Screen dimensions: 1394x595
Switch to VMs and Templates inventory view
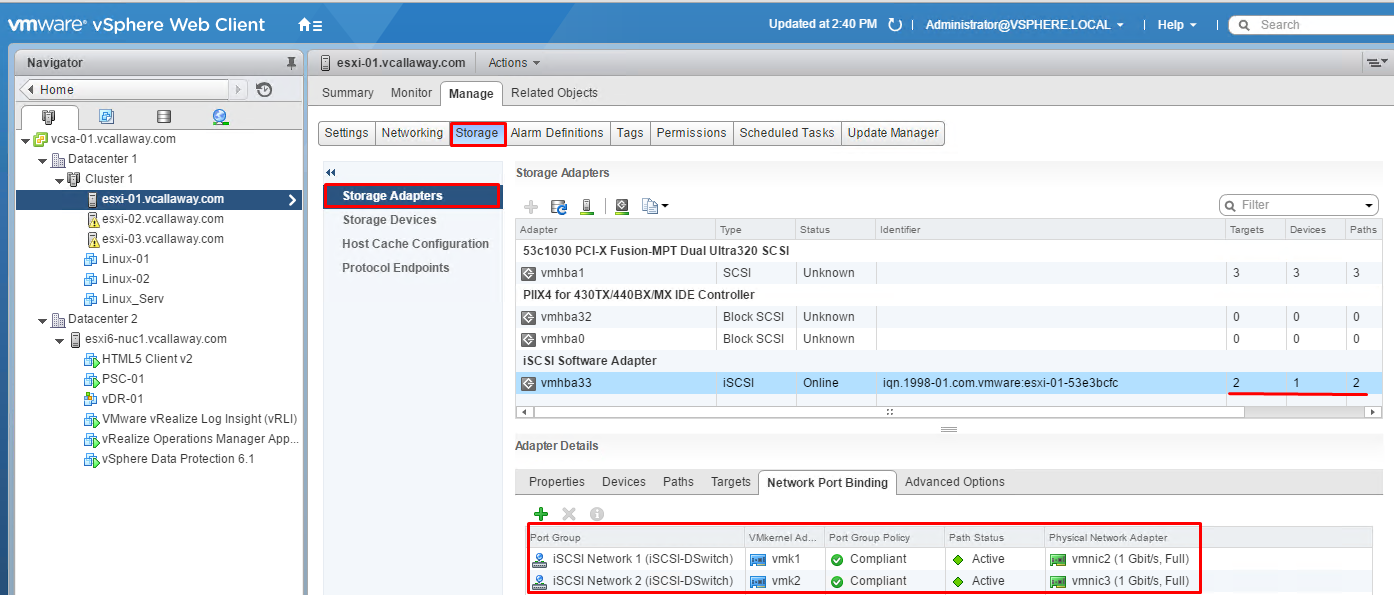106,117
